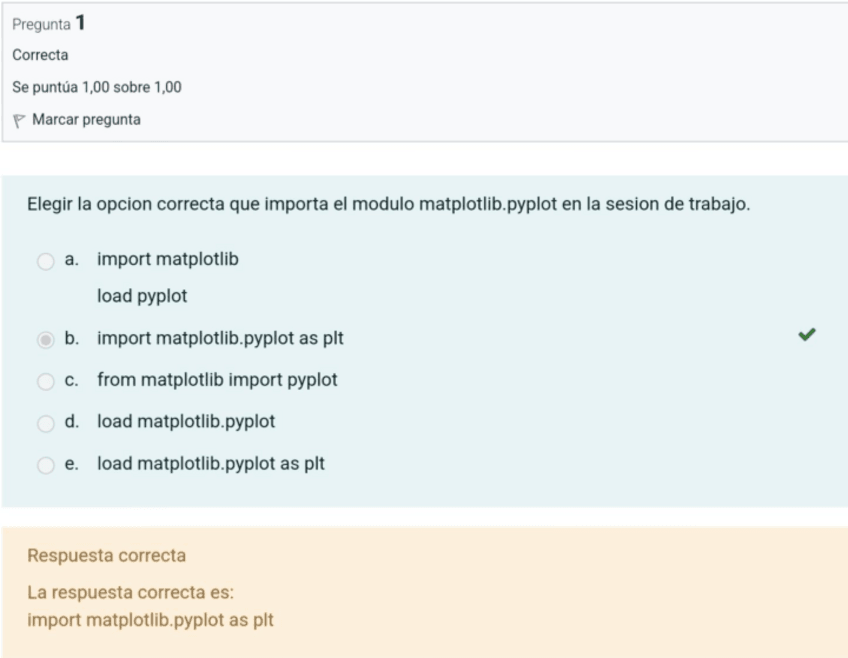This screenshot has height=658, width=848.
Task: Click the flag icon beside Marcar pregunta
Action: 19,120
